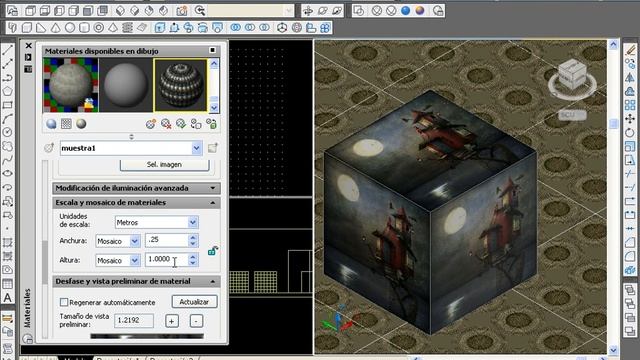Image resolution: width=640 pixels, height=360 pixels.
Task: Click the ViewCube in the viewport
Action: coord(572,74)
